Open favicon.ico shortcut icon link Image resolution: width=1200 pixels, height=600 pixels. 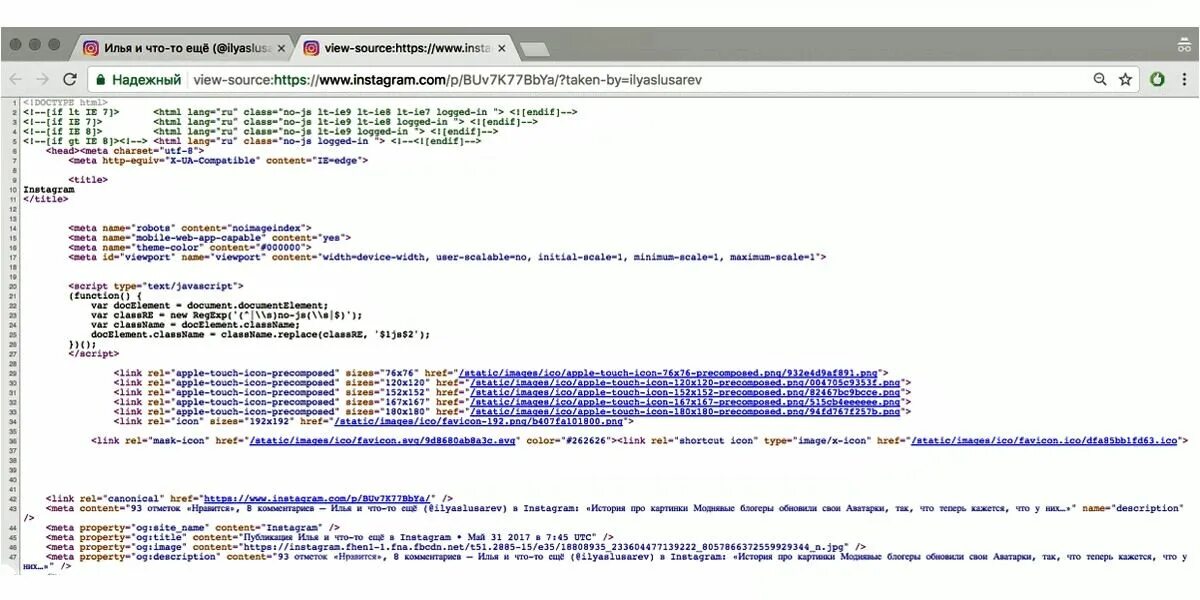(1044, 440)
